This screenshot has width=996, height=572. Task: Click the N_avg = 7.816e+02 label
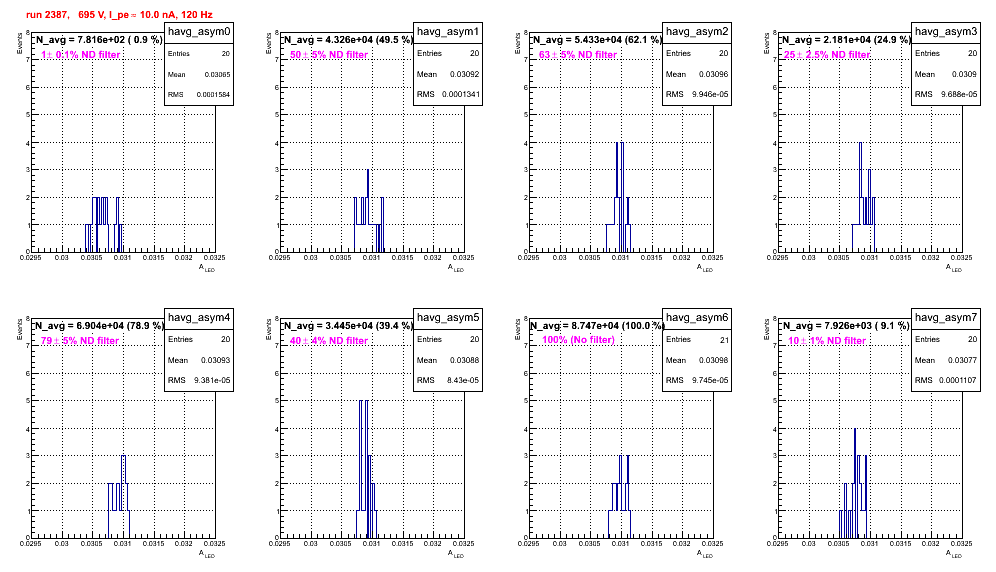pos(99,39)
